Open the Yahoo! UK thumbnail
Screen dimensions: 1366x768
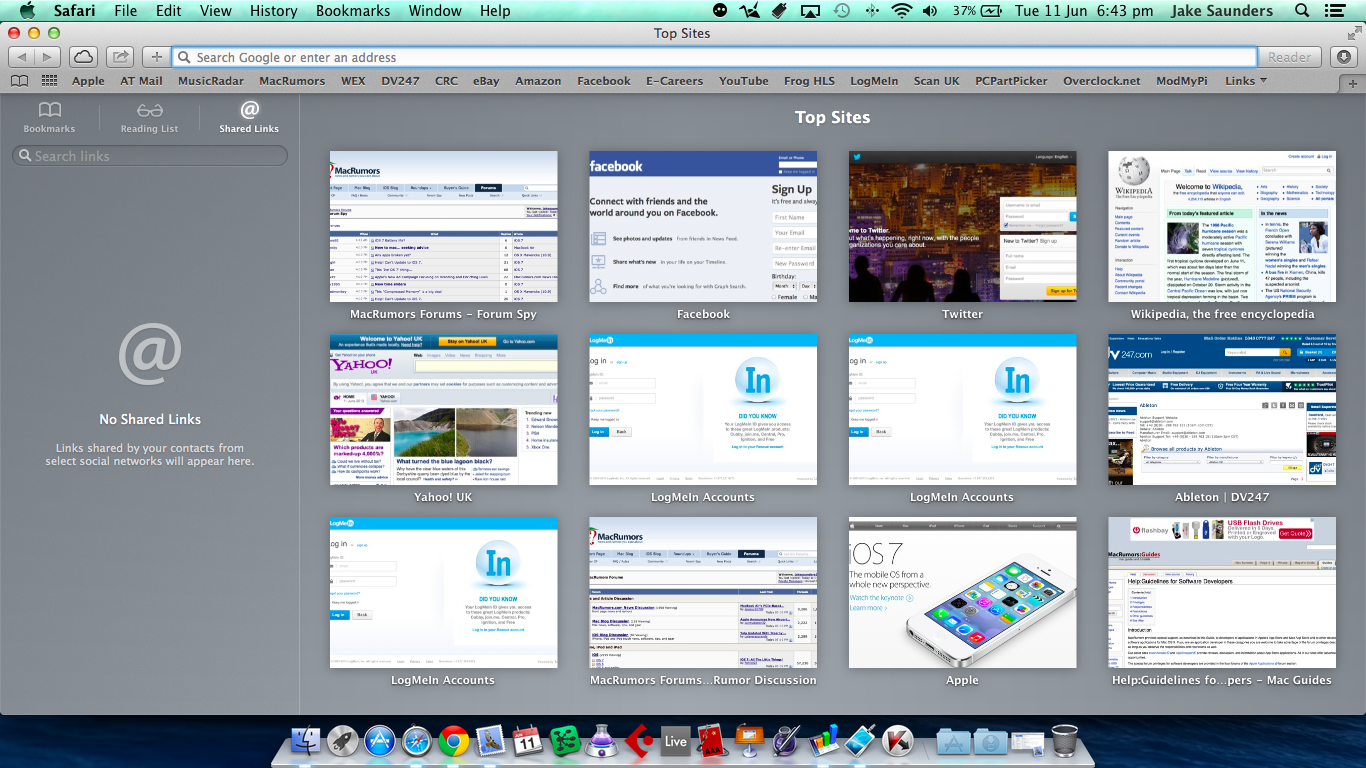tap(444, 410)
